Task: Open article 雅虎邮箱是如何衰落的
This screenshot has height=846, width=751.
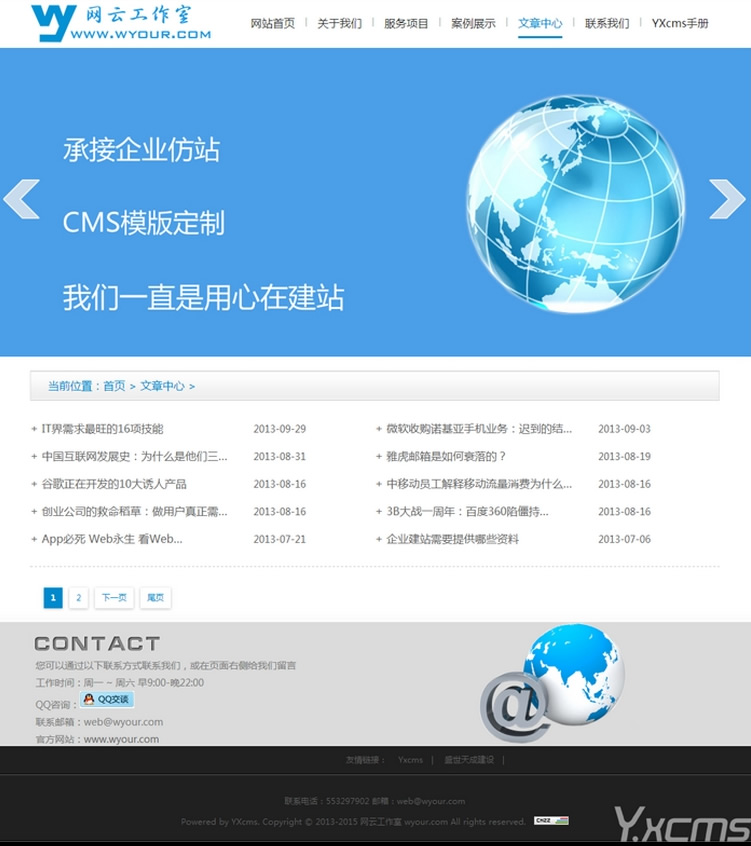Action: (446, 456)
